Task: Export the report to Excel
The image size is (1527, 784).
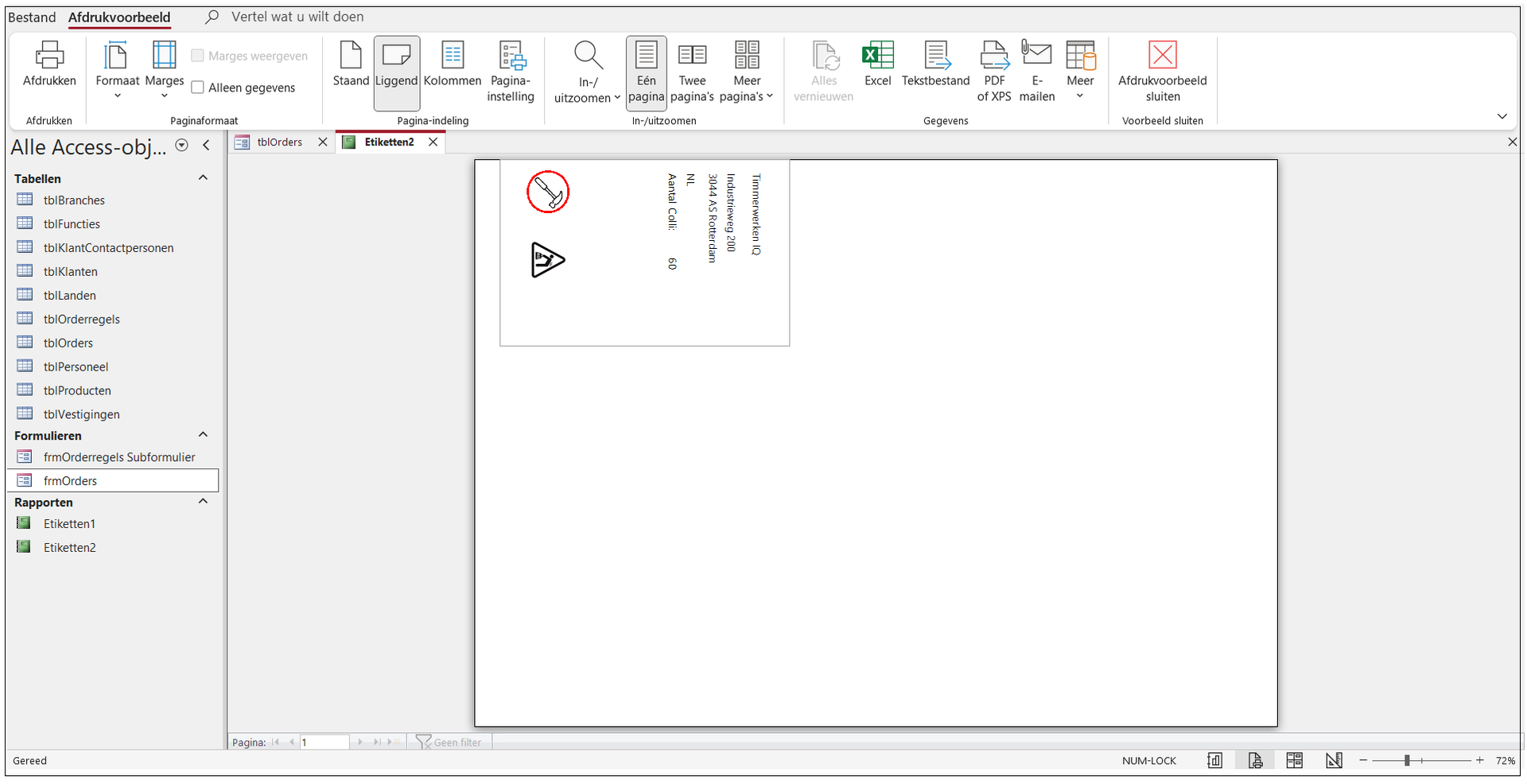Action: click(878, 64)
